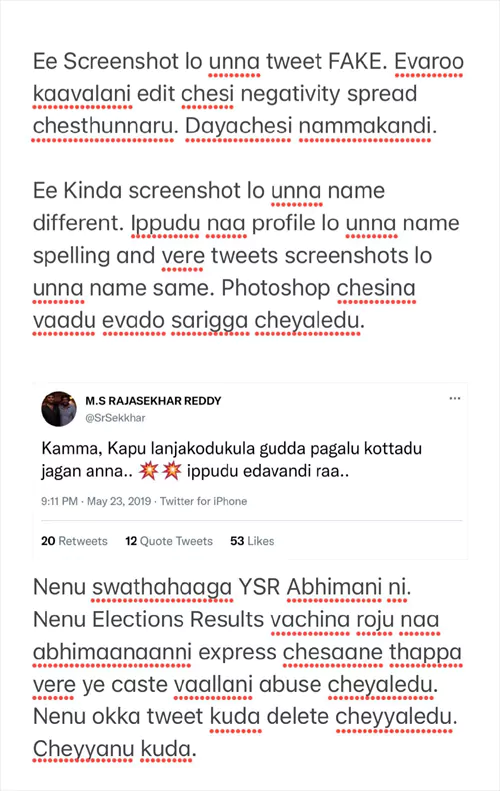Click the word 'Photoshop' in second paragraph
The height and width of the screenshot is (791, 500).
[x=275, y=289]
